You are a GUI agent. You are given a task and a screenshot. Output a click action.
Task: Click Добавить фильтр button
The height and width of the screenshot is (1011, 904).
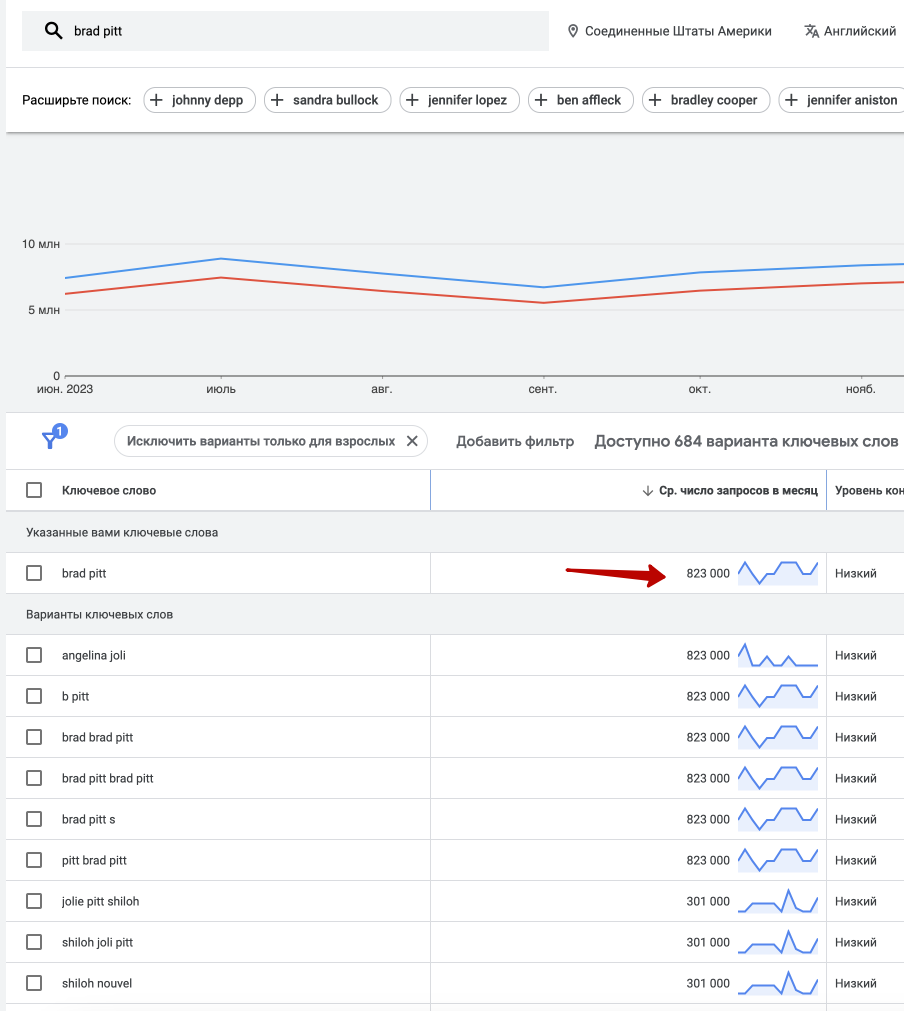515,441
